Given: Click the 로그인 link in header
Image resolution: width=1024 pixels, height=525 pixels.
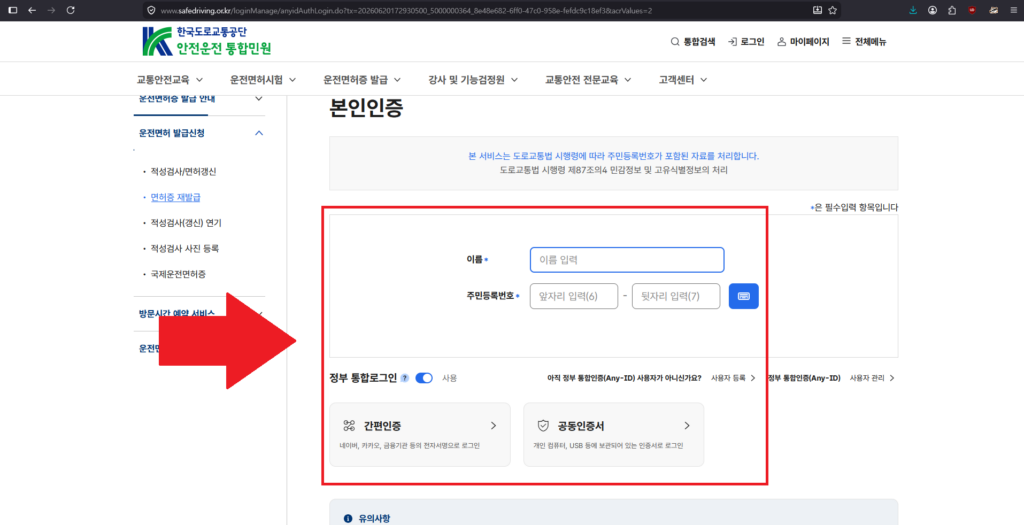Looking at the screenshot, I should (746, 42).
